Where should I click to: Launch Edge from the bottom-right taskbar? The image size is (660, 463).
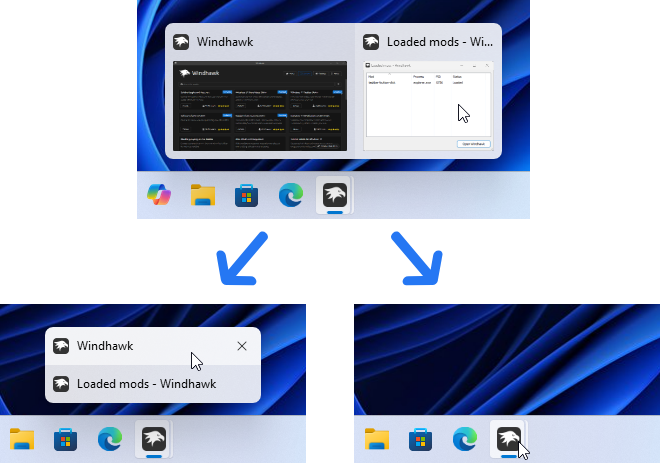[465, 439]
